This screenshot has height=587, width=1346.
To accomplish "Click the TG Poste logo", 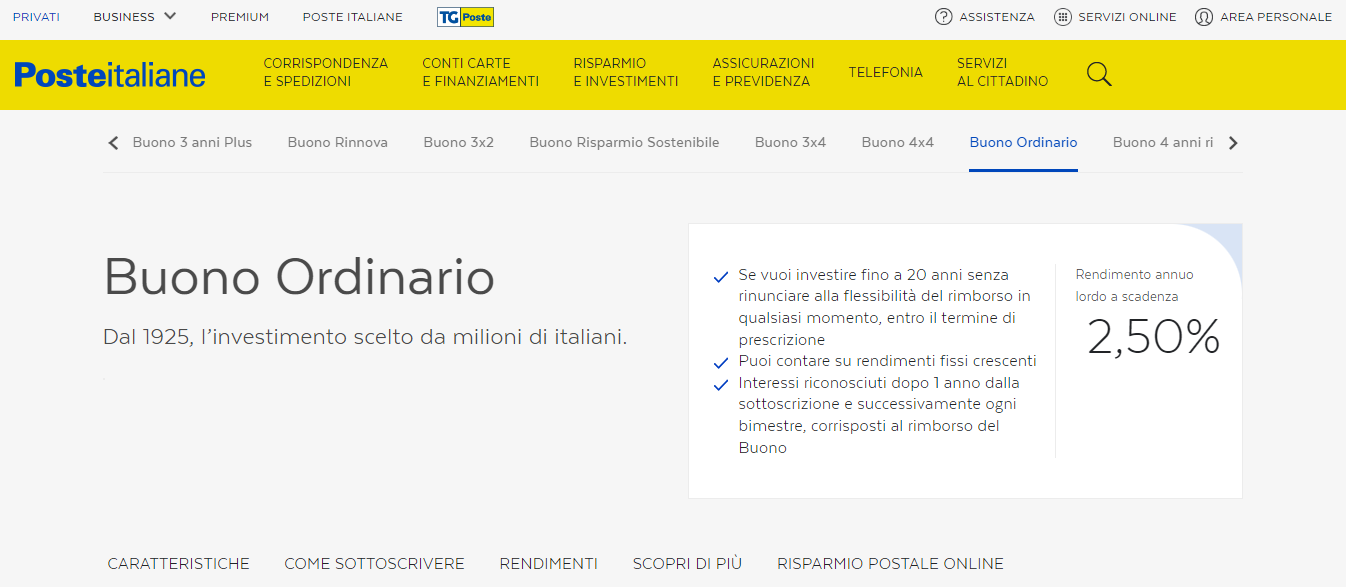I will [465, 17].
